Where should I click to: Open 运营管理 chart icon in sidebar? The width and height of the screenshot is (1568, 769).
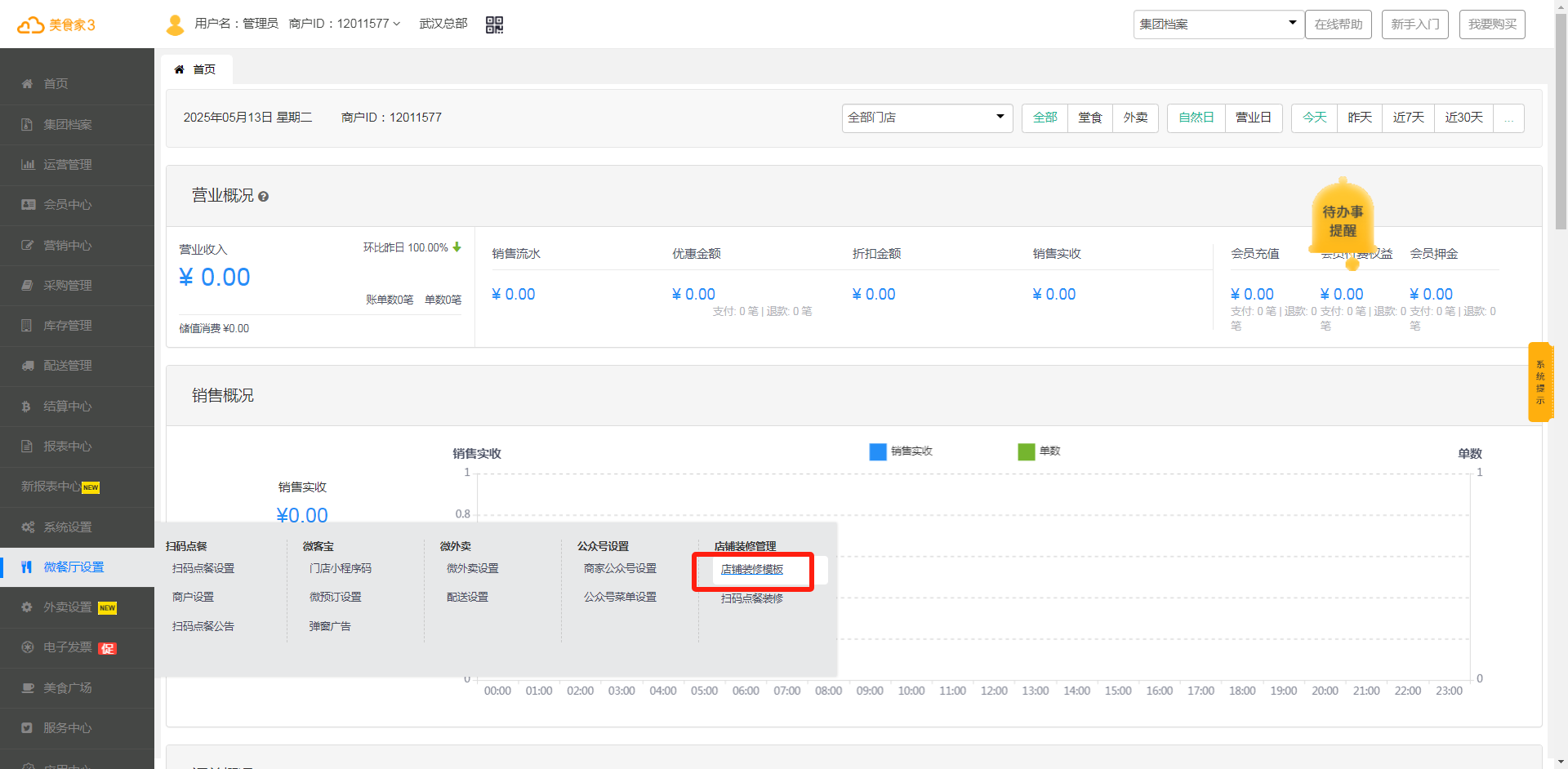point(28,165)
